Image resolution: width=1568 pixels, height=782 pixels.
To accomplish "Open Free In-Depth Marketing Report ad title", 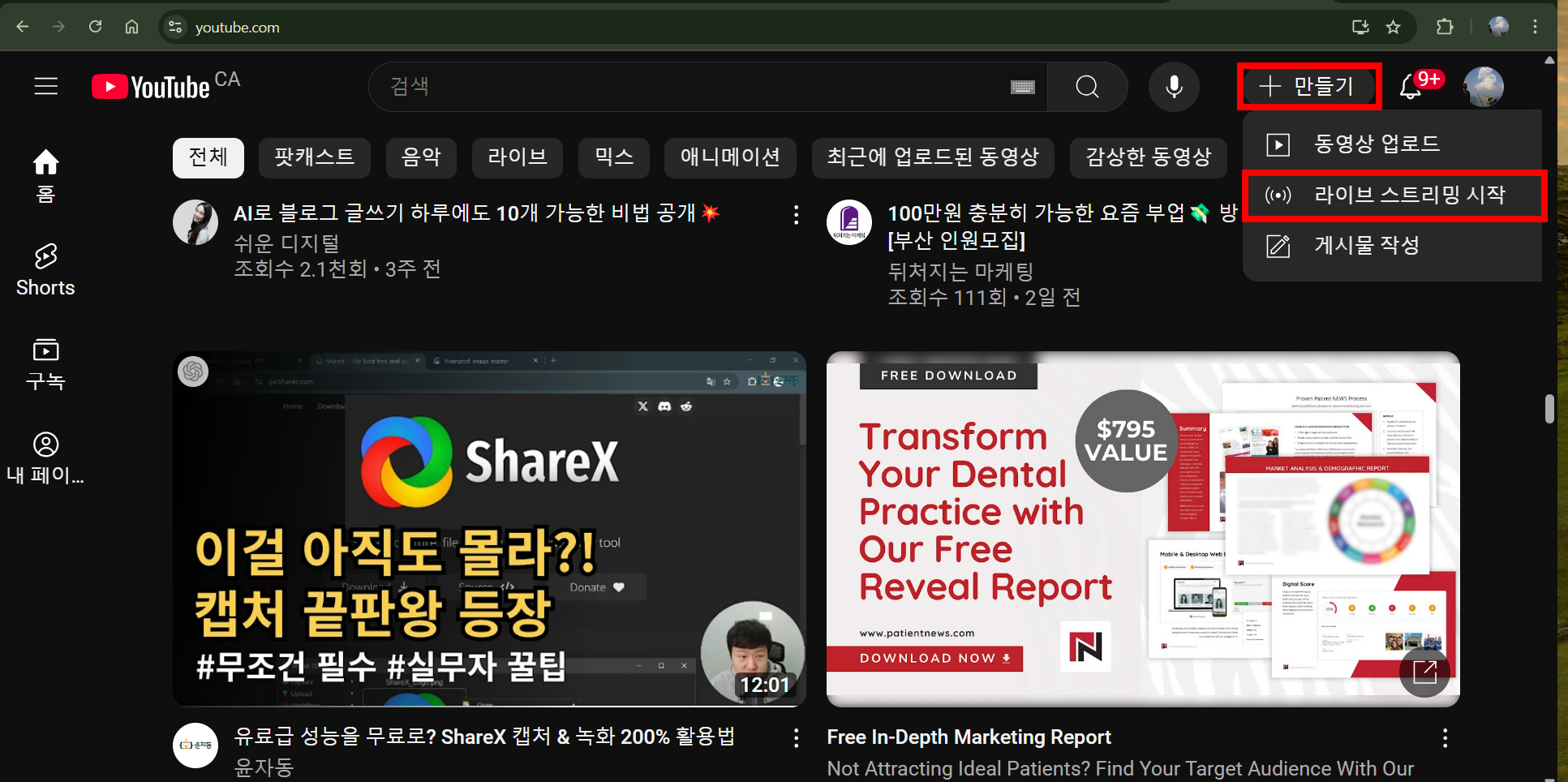I will click(x=969, y=737).
